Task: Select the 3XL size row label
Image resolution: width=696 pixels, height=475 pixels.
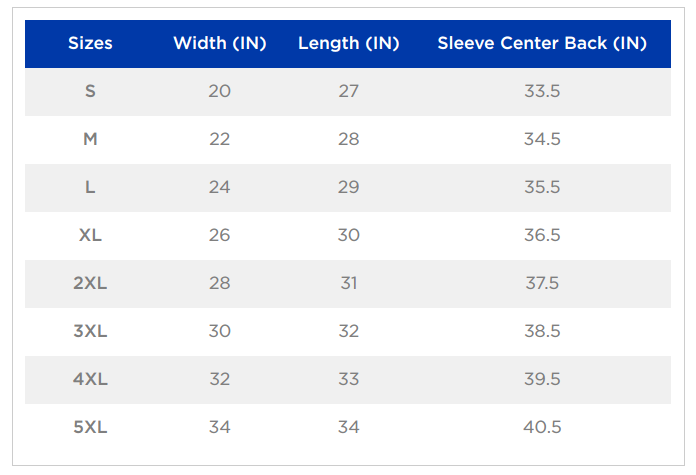Action: pyautogui.click(x=90, y=331)
